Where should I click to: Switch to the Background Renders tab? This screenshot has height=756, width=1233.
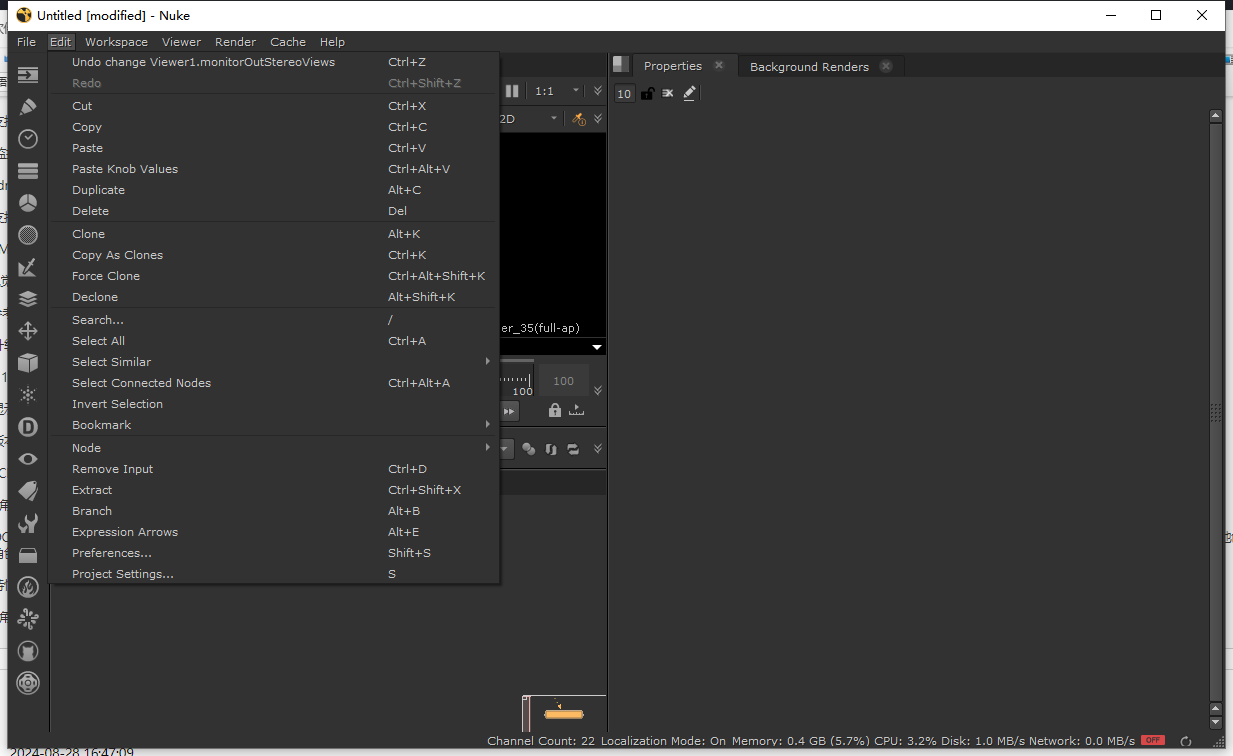pos(809,67)
